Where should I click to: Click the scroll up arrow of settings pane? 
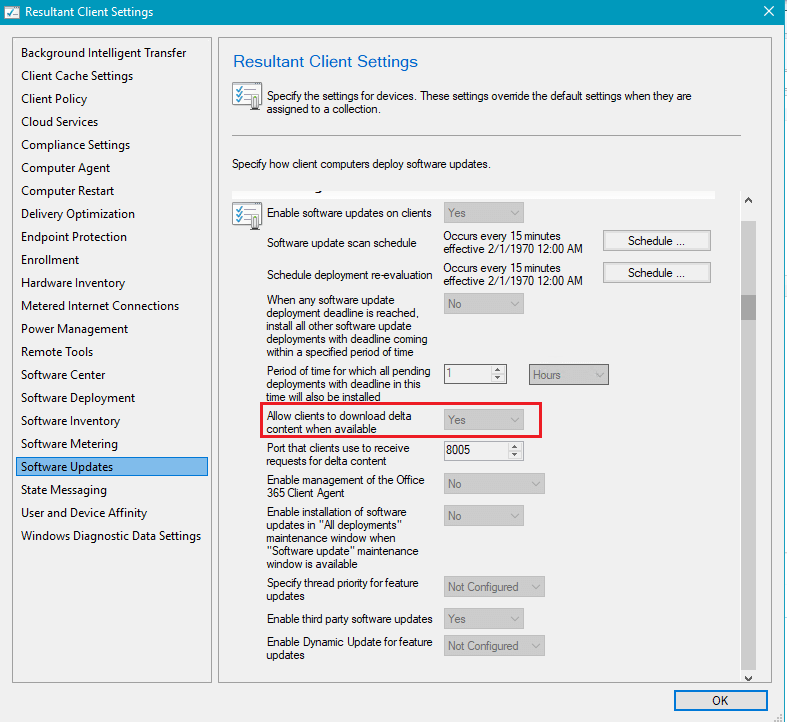(748, 200)
